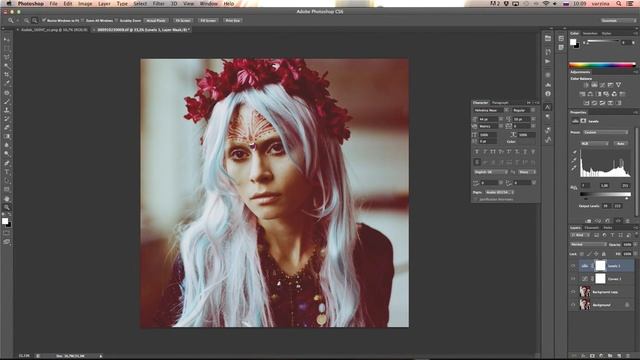Open the Character panel dock icon
This screenshot has height=360, width=640.
point(548,107)
